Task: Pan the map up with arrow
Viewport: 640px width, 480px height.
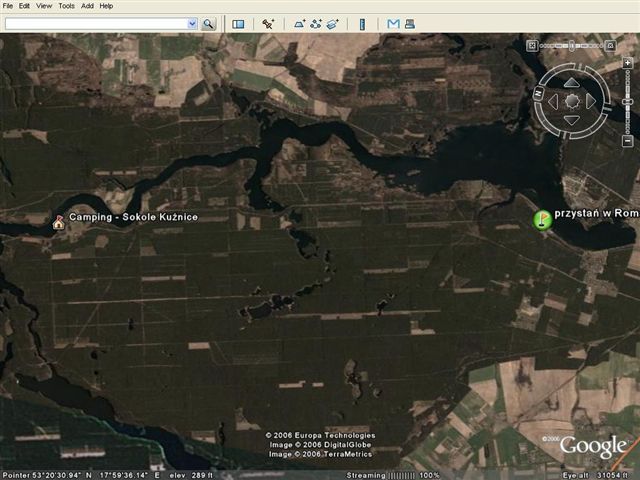Action: tap(571, 83)
